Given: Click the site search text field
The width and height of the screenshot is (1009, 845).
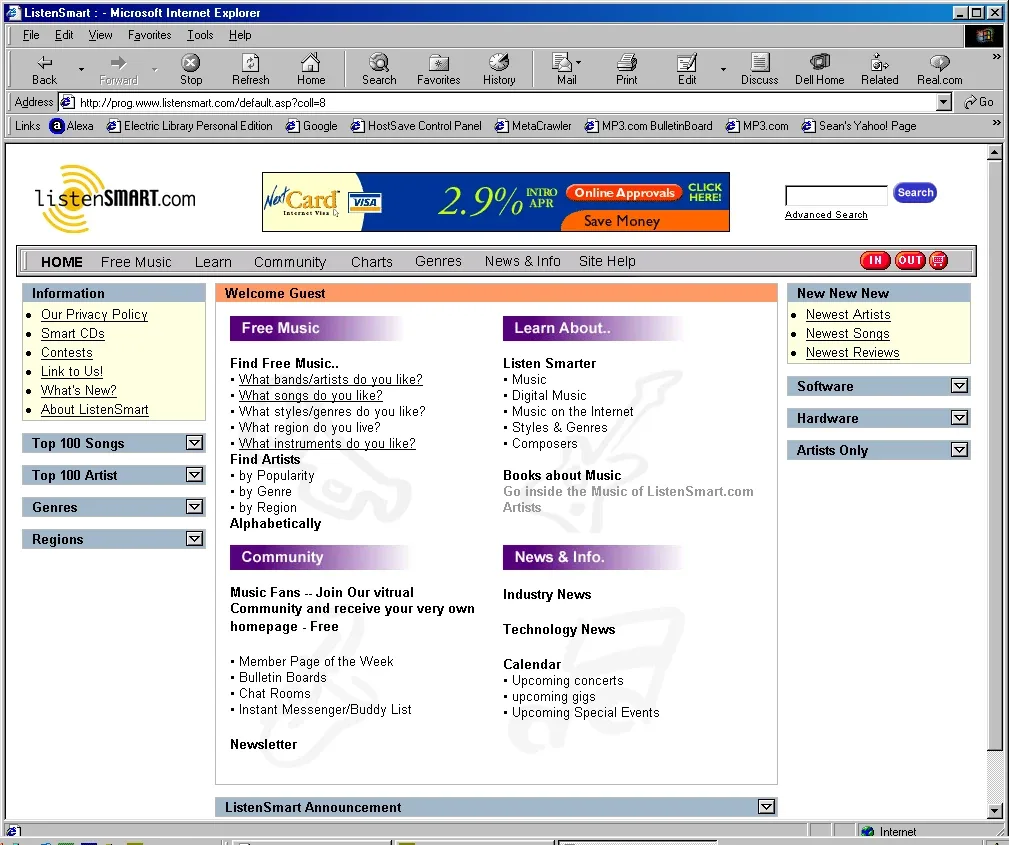Looking at the screenshot, I should click(x=836, y=195).
